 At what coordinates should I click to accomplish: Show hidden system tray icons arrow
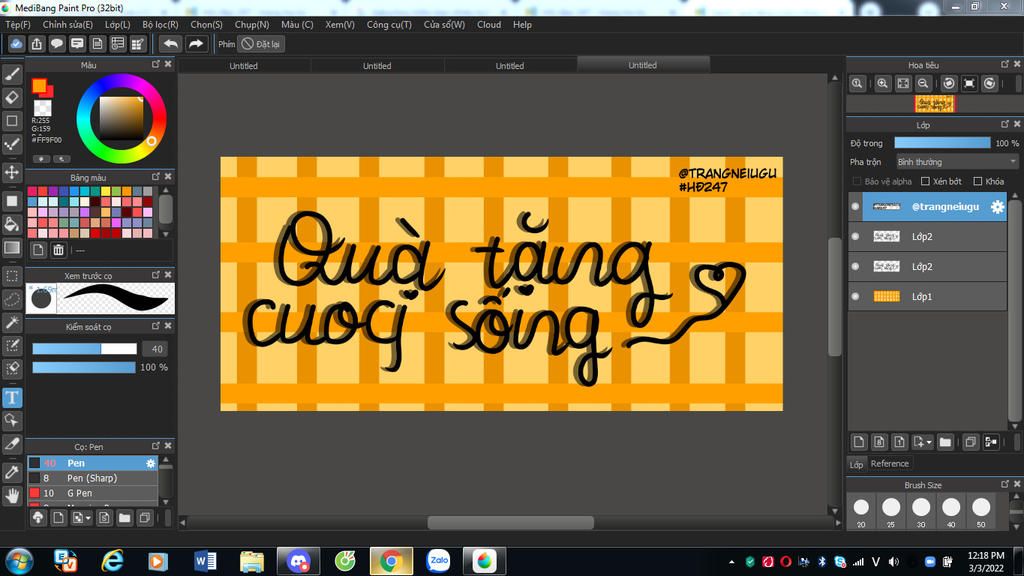[x=731, y=562]
